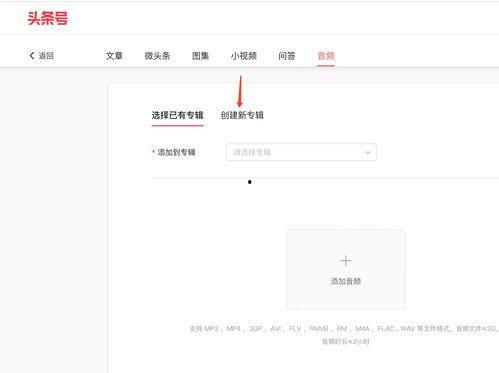Select the 图集 tab
This screenshot has width=499, height=373.
point(200,56)
